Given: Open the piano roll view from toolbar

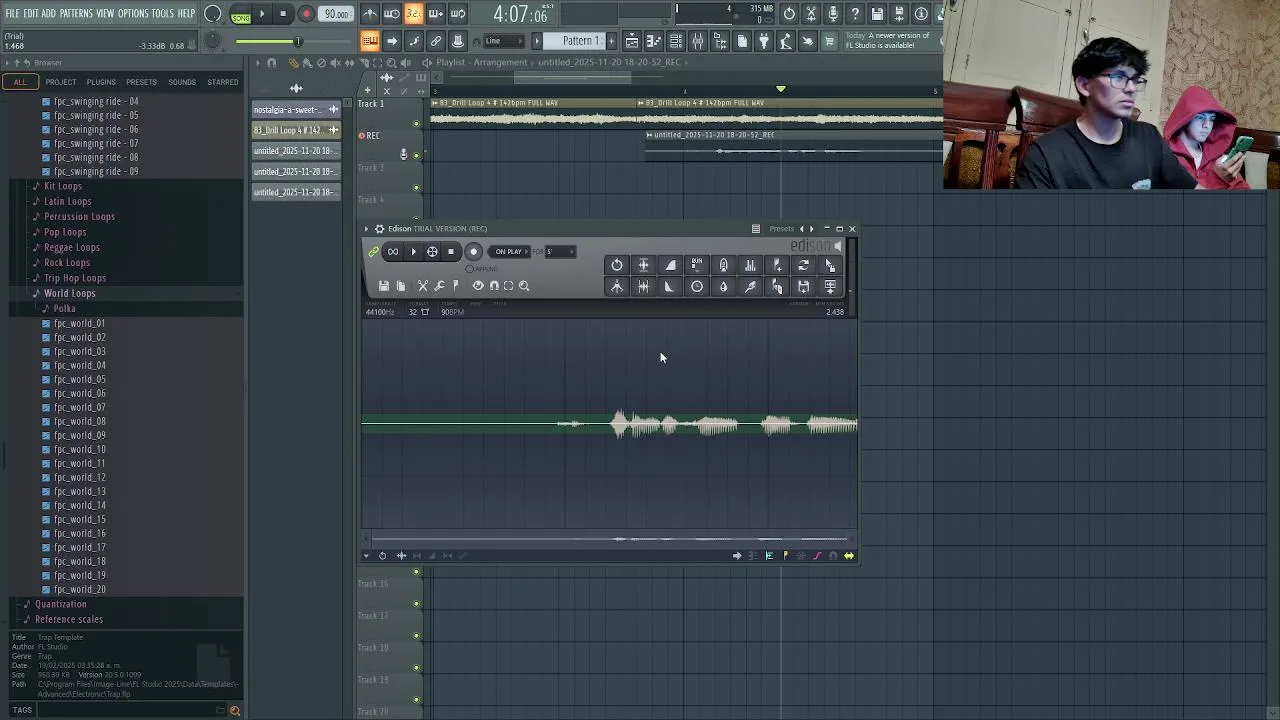Looking at the screenshot, I should pos(654,41).
